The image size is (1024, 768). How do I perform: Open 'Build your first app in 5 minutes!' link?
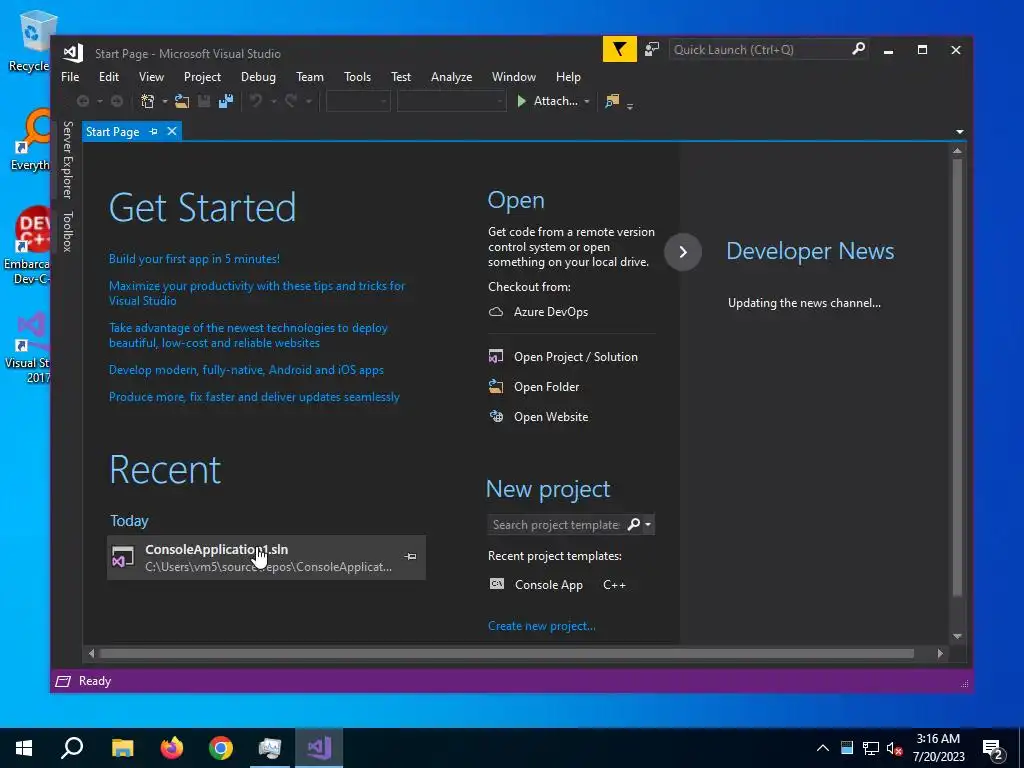(x=194, y=259)
